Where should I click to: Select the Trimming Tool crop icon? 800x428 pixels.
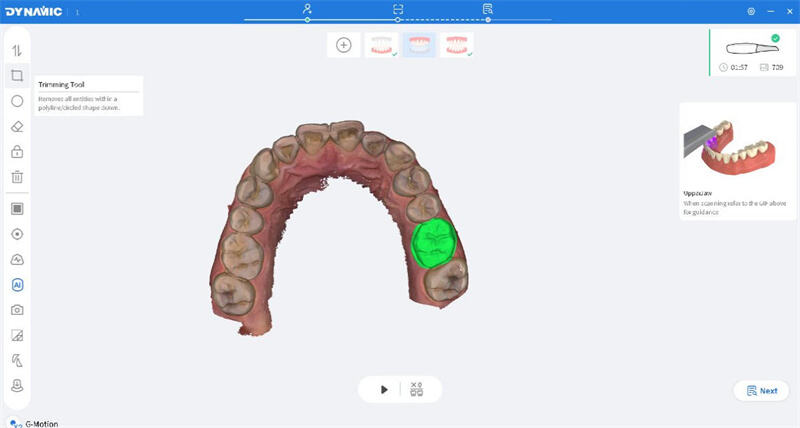(x=17, y=76)
